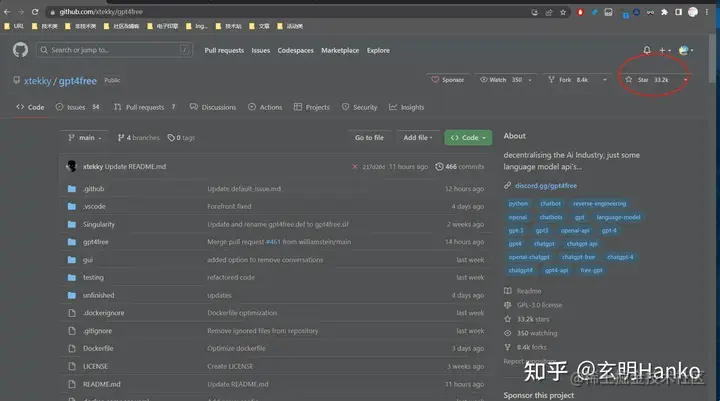Open the .dockerignore file
This screenshot has width=720, height=401.
click(103, 313)
